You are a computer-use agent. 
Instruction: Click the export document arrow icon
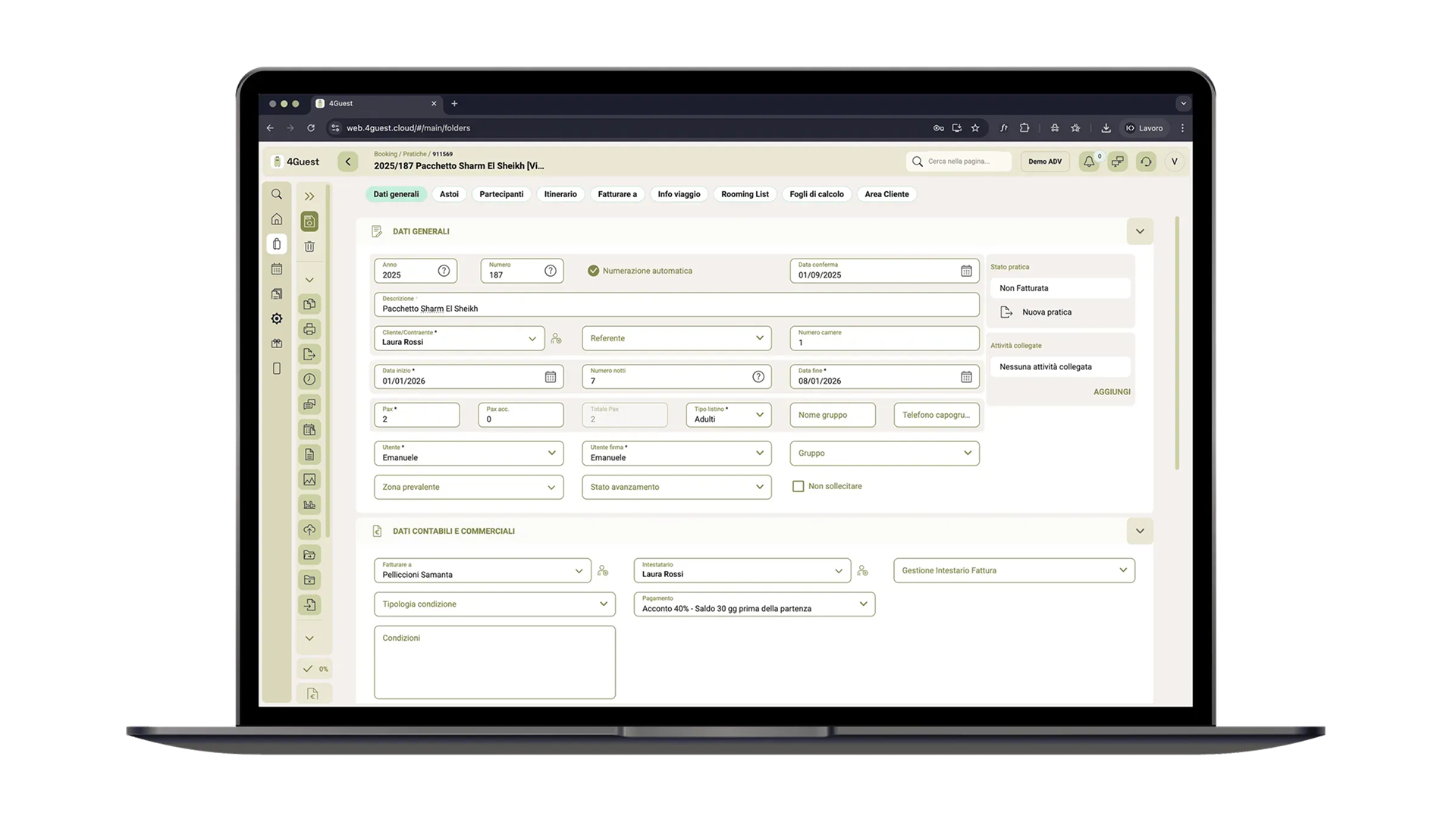coord(309,354)
